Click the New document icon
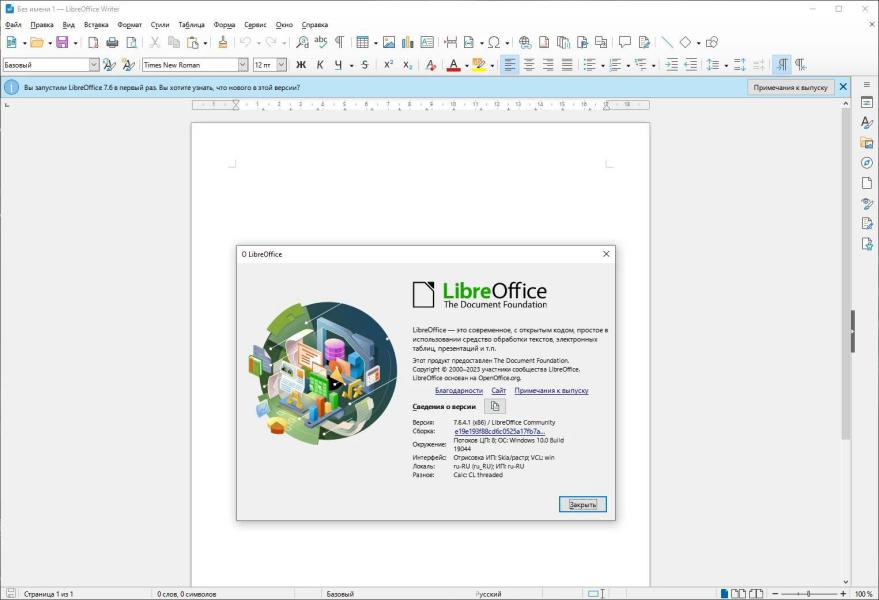879x600 pixels. pos(11,42)
